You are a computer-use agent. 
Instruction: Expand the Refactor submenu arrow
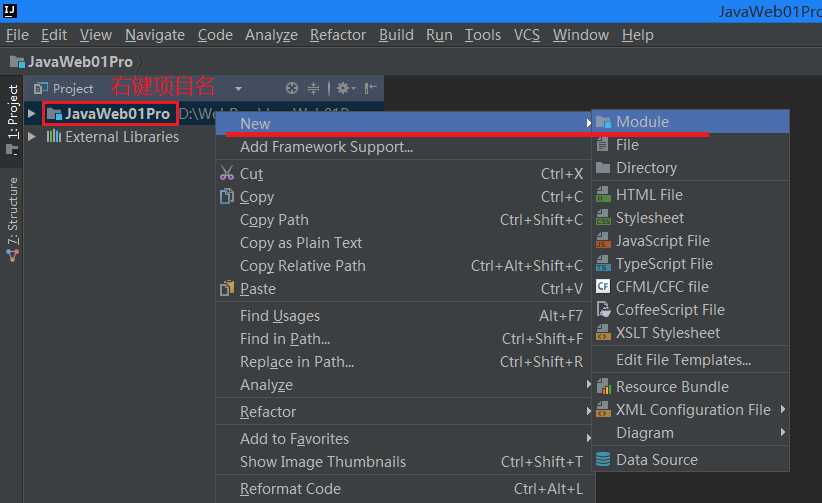588,411
